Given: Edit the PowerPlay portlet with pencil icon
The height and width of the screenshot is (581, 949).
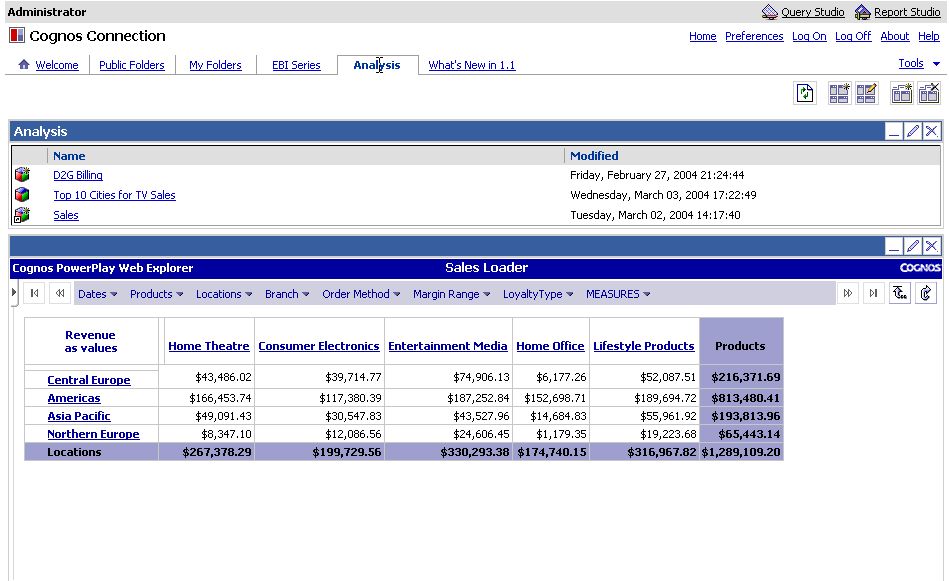Looking at the screenshot, I should coord(913,246).
